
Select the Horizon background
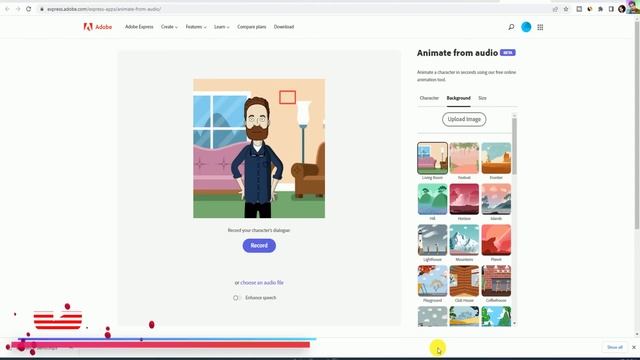(464, 199)
